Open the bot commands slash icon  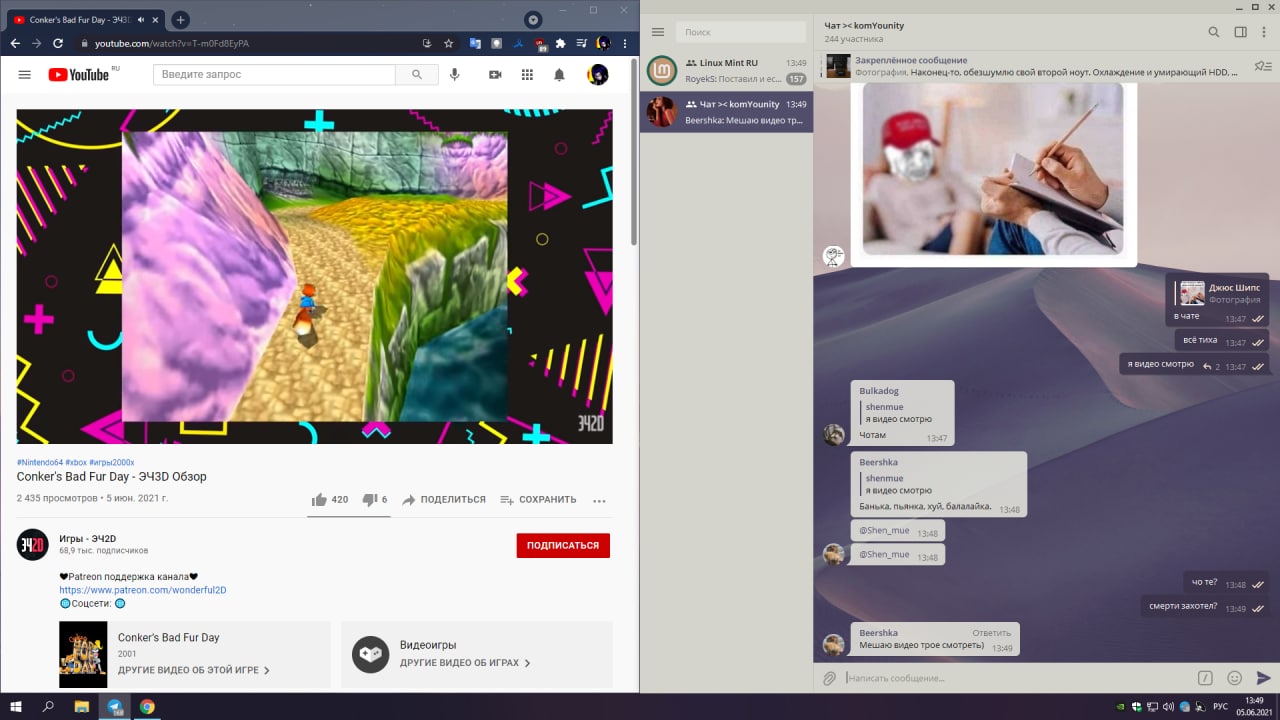[x=1206, y=678]
